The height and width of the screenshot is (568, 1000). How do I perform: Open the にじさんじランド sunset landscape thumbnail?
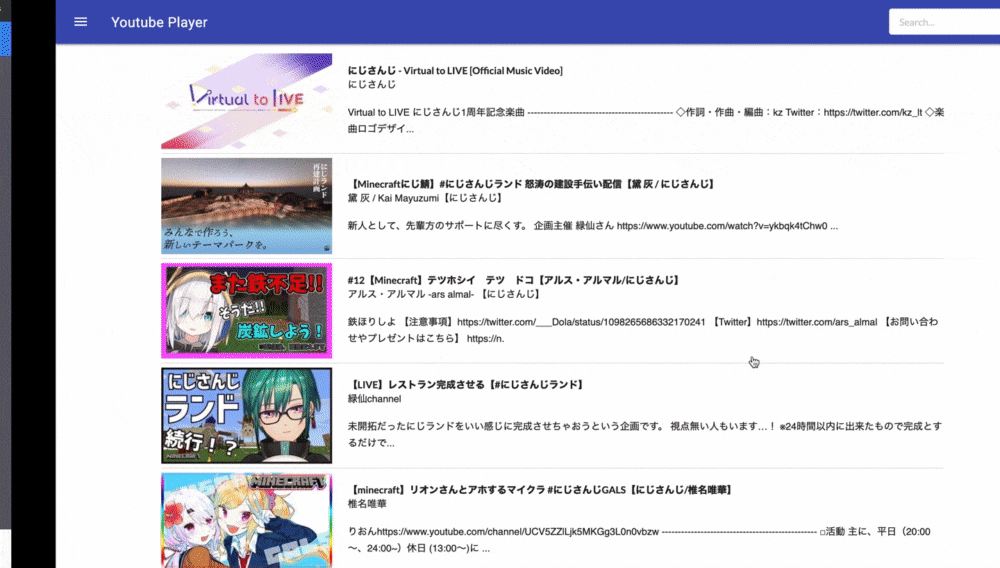click(246, 206)
